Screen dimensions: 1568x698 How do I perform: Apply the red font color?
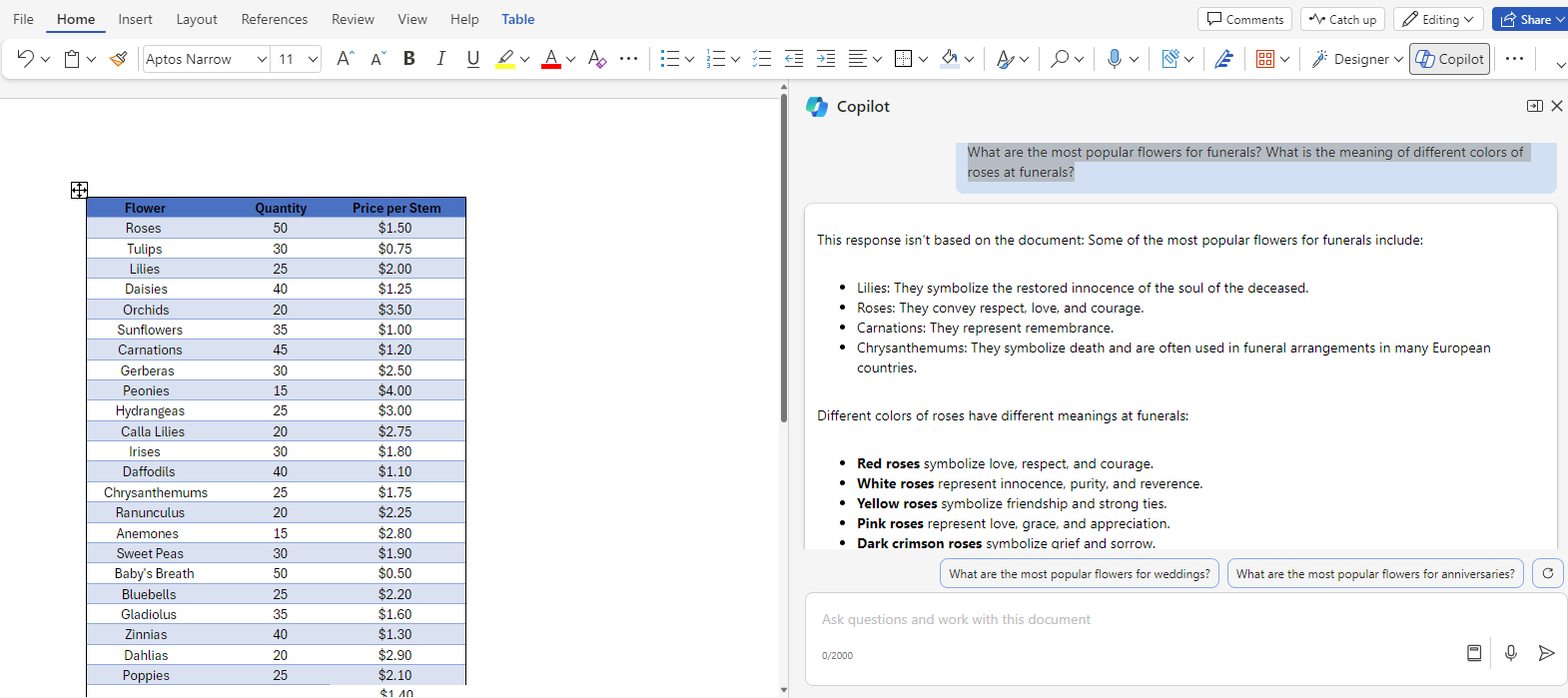click(x=551, y=59)
